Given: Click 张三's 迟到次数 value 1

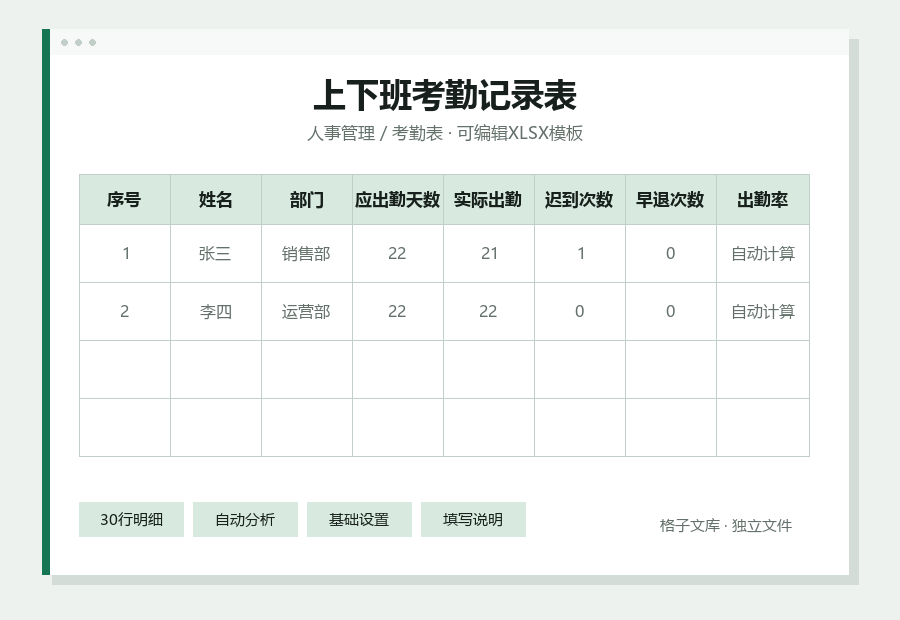Looking at the screenshot, I should (x=580, y=253).
